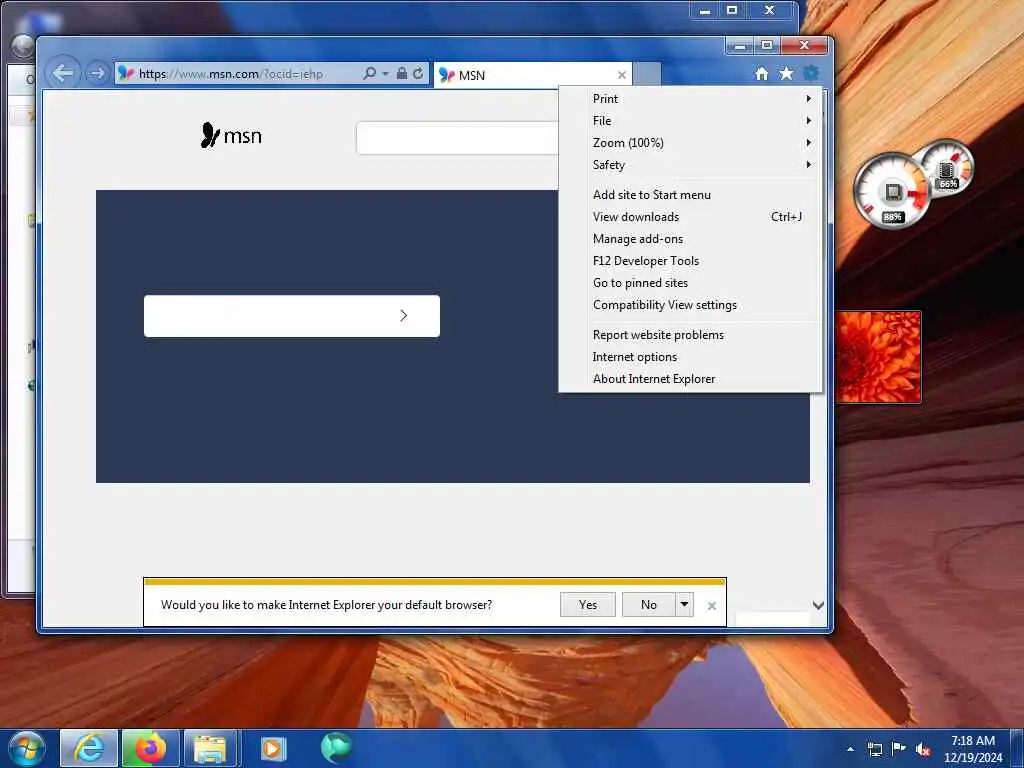
Task: Click the Internet Explorer back arrow button
Action: click(x=63, y=72)
